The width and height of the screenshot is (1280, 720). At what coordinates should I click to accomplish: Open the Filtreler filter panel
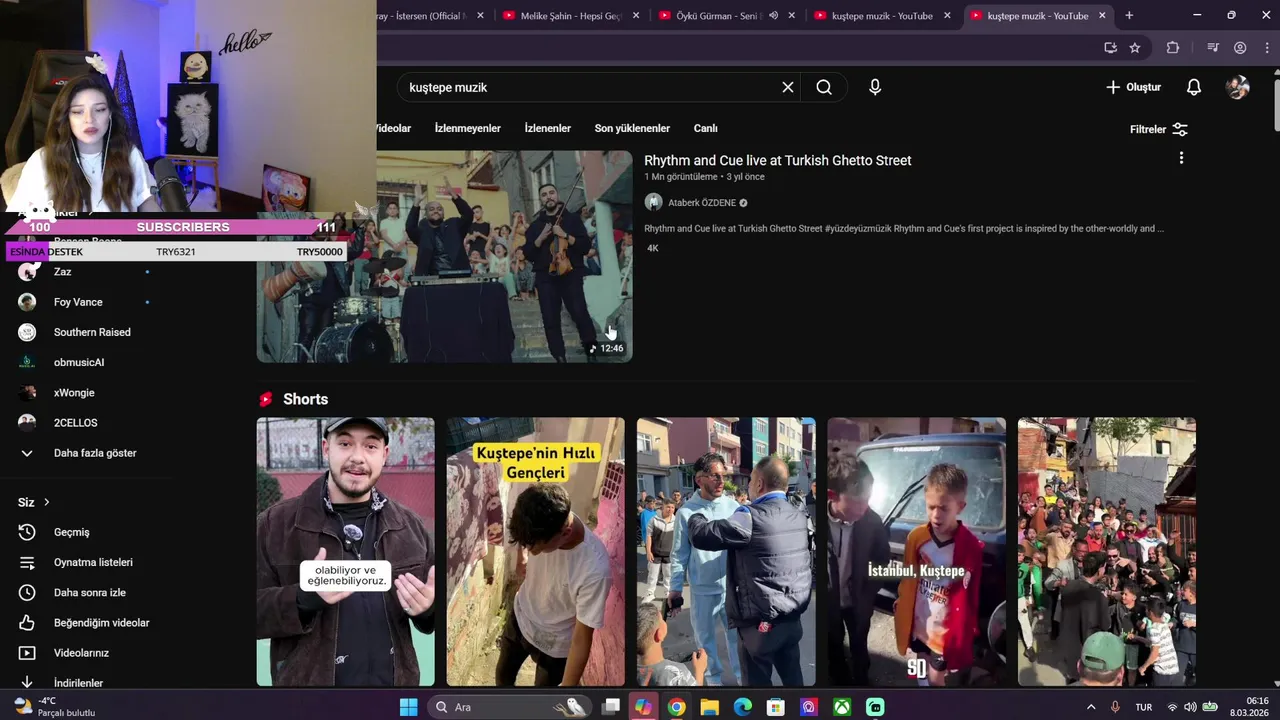coord(1159,129)
